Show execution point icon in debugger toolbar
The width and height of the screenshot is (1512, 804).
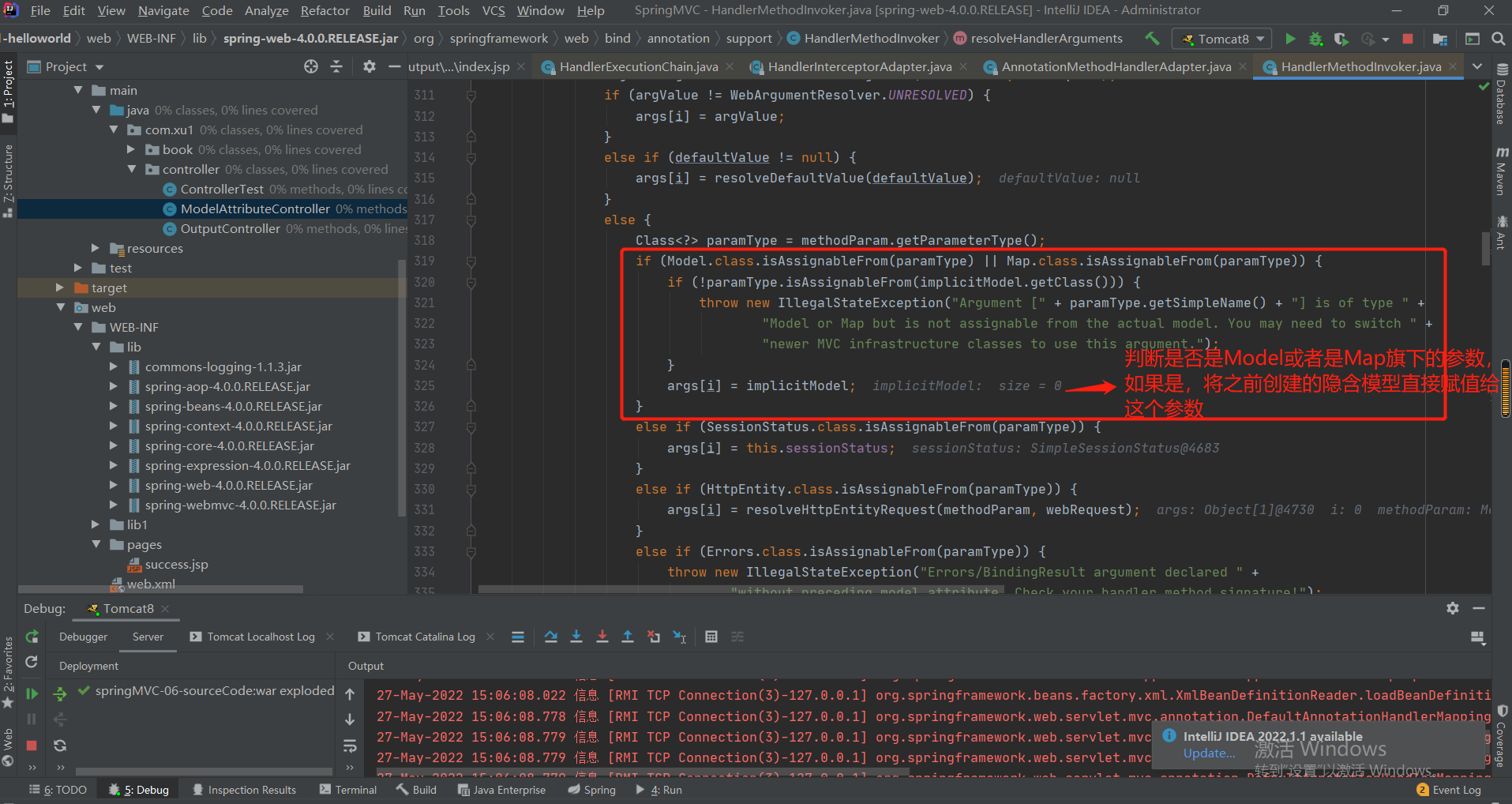click(x=518, y=637)
